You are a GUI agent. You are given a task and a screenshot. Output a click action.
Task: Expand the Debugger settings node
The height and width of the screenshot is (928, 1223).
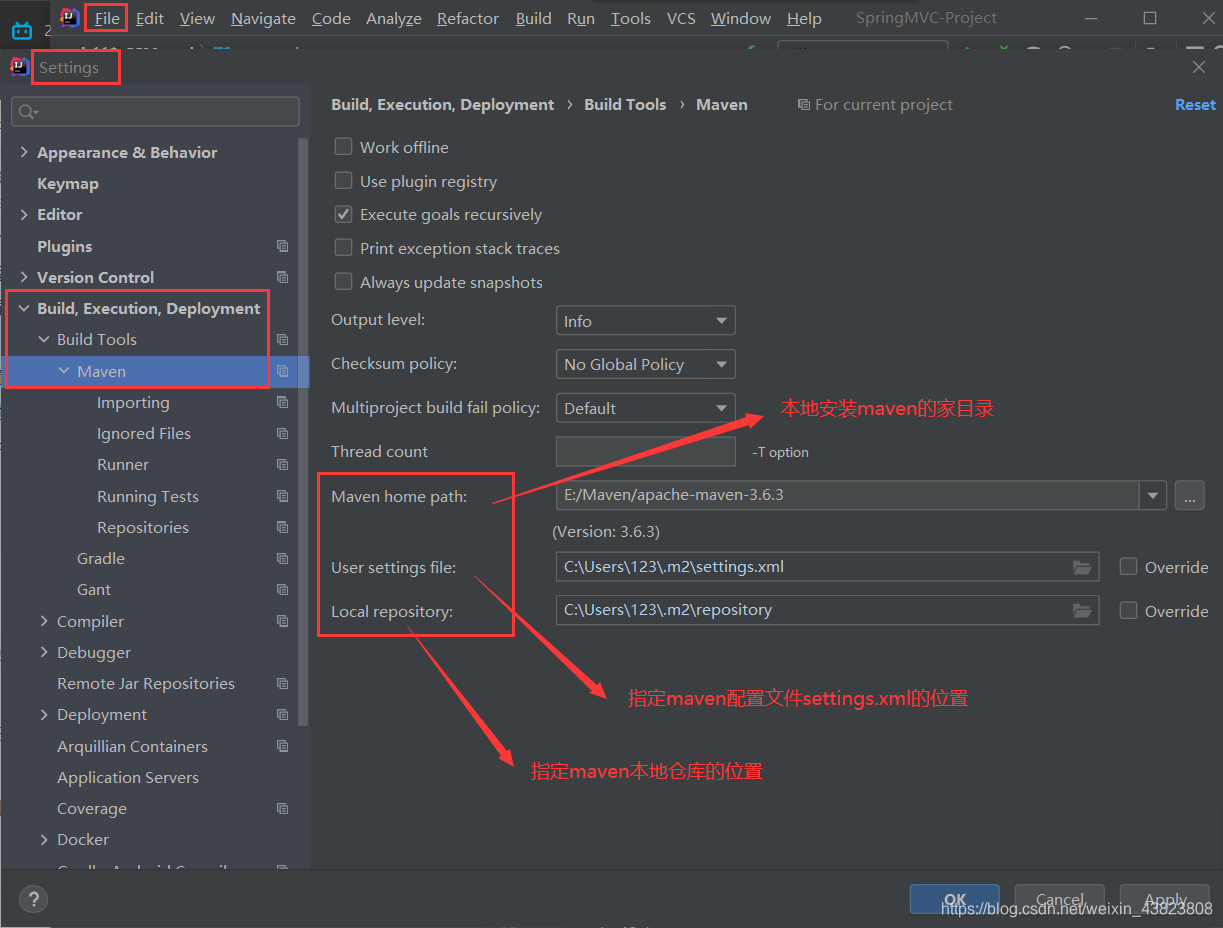pos(44,652)
